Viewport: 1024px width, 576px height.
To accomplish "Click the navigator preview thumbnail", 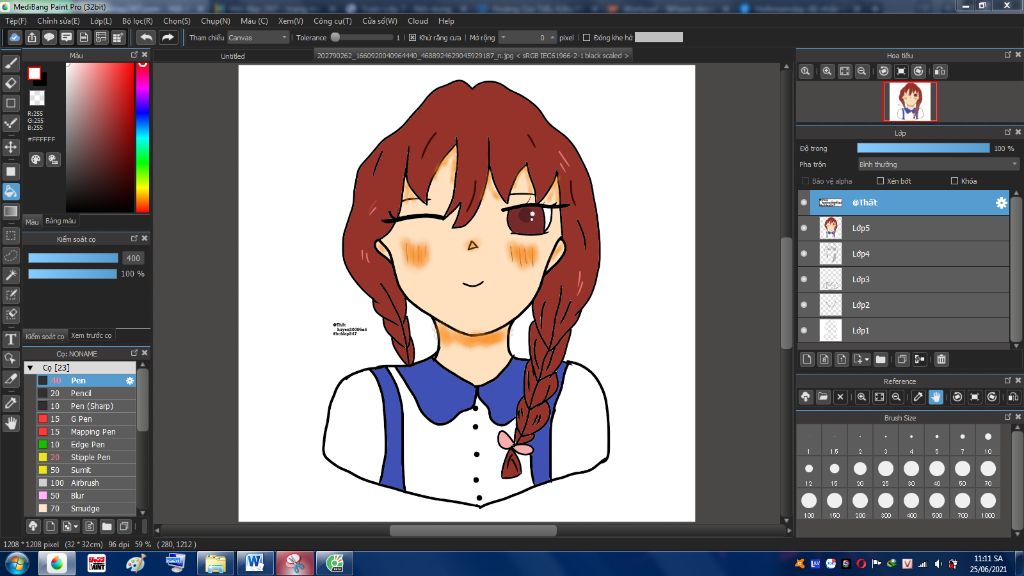I will [x=910, y=102].
